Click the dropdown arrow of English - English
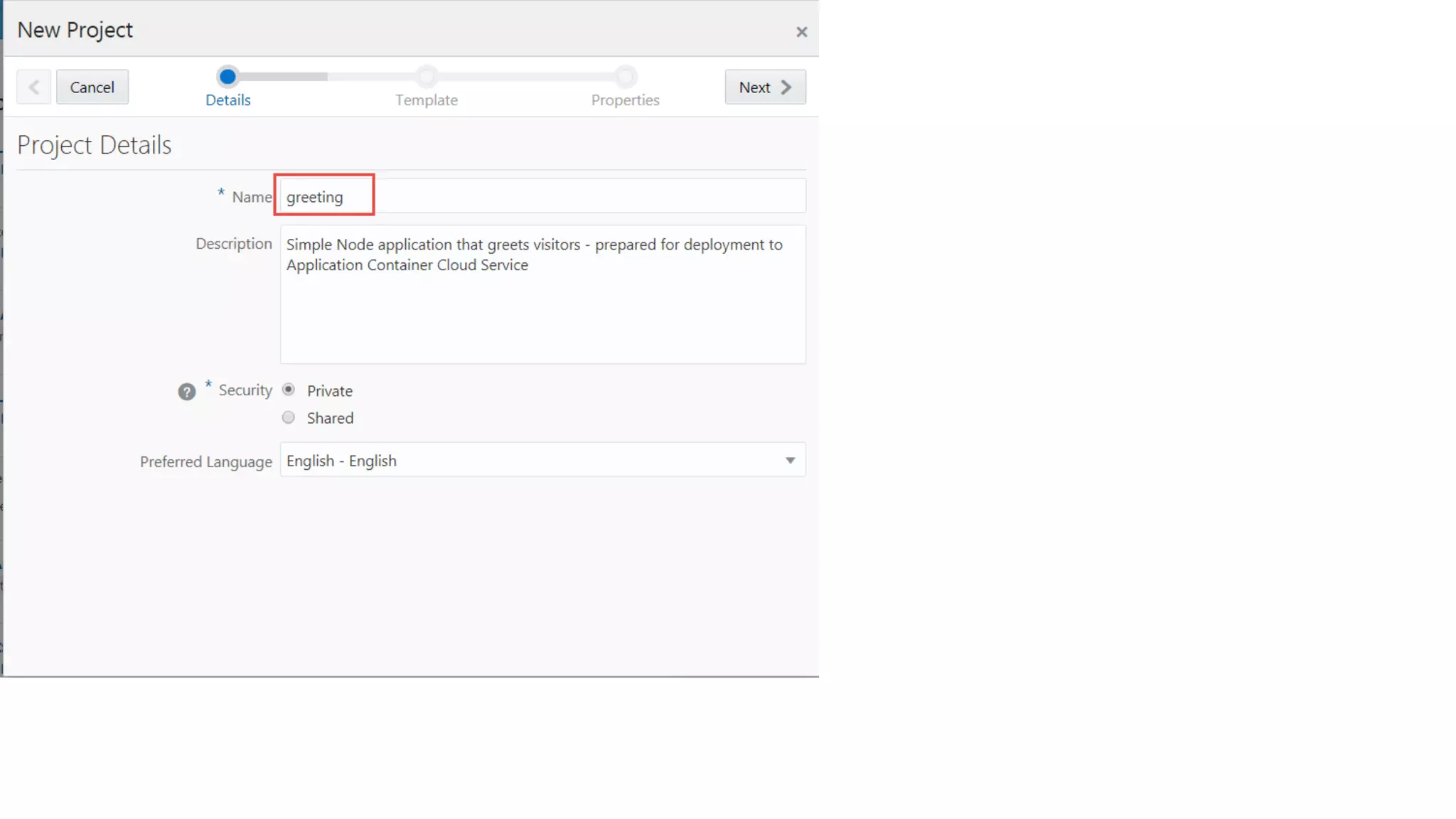Screen dimensions: 1456x819 click(790, 461)
